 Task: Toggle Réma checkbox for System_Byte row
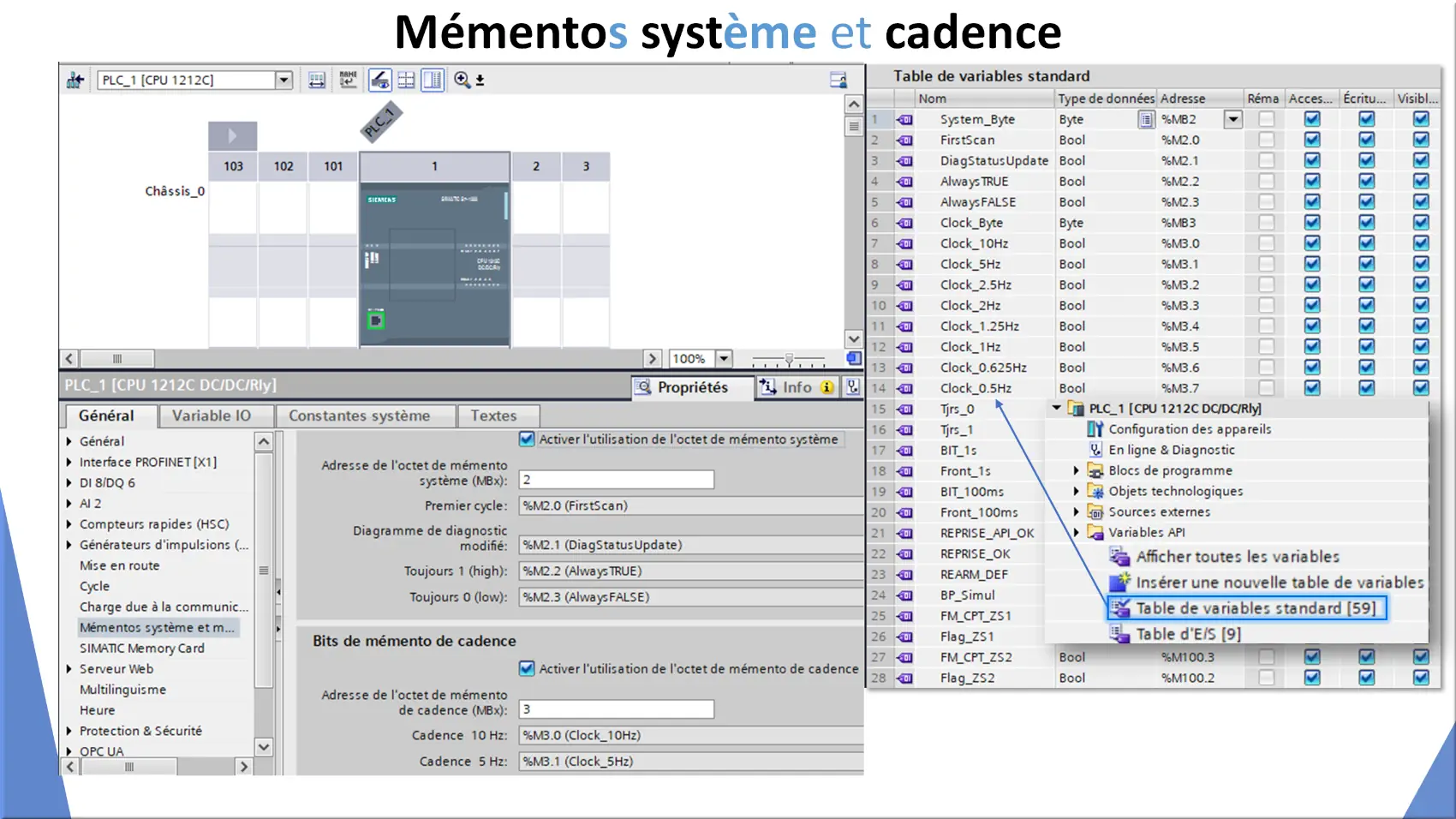(1266, 119)
